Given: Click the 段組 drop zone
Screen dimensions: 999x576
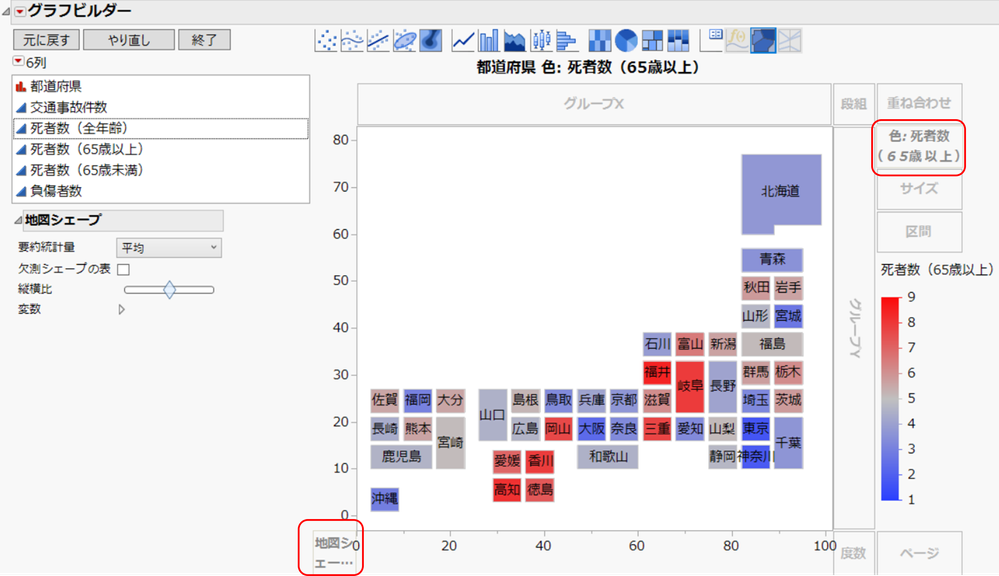Looking at the screenshot, I should point(853,104).
